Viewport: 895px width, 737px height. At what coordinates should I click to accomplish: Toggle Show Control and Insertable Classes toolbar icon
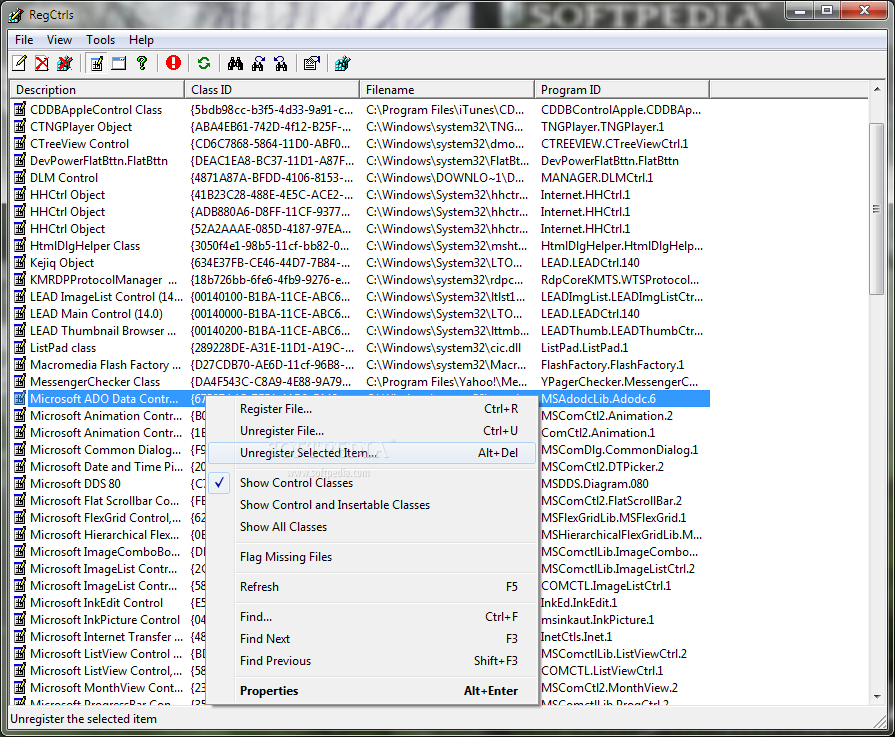119,63
